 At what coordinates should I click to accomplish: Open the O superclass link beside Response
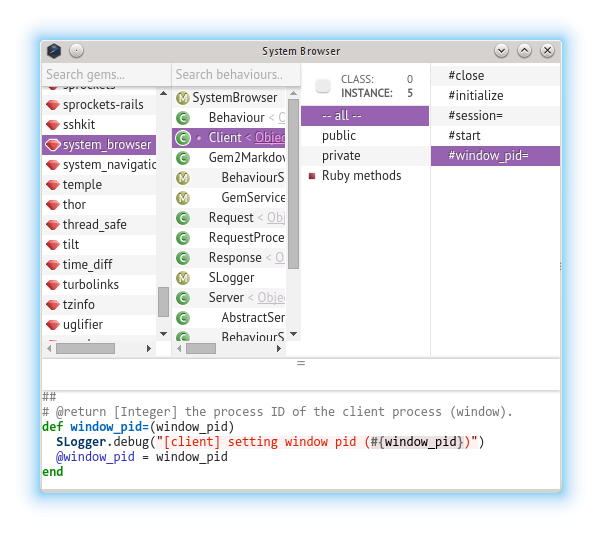[280, 258]
